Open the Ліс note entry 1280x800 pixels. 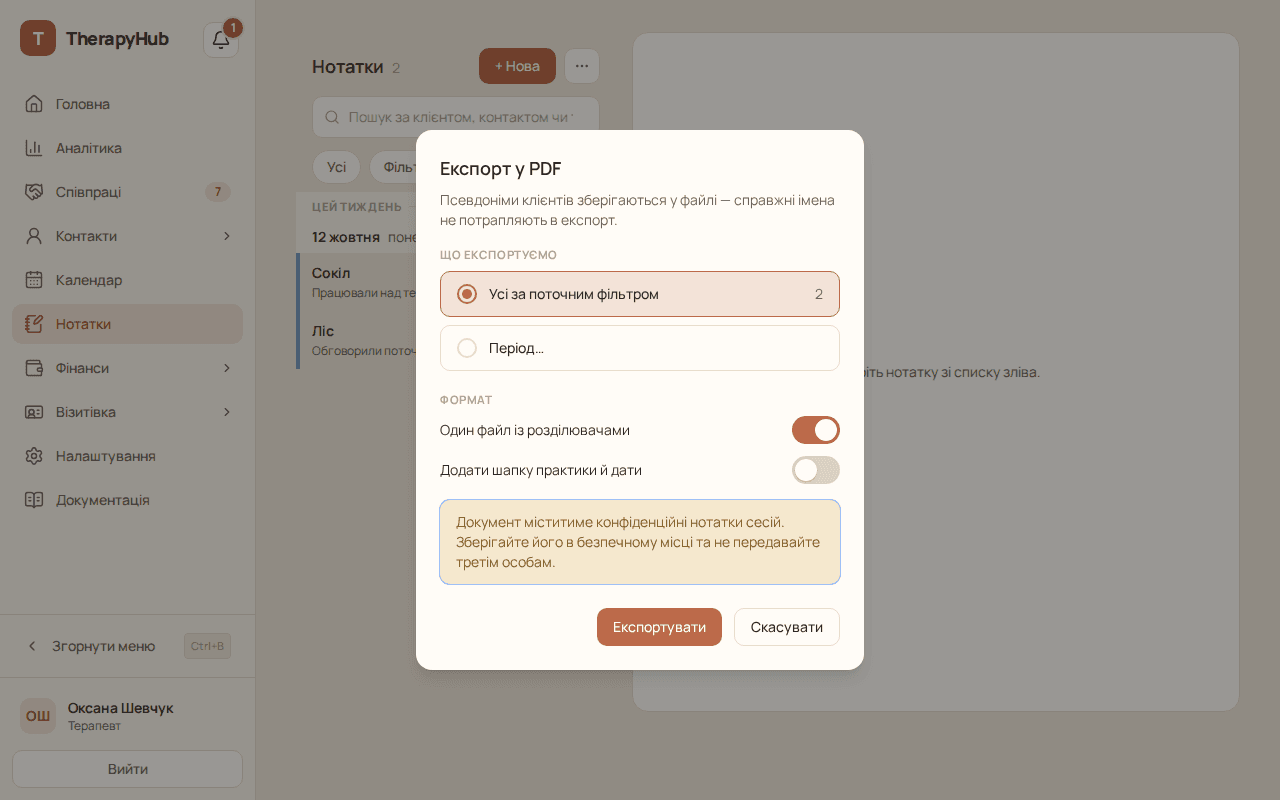tap(357, 340)
